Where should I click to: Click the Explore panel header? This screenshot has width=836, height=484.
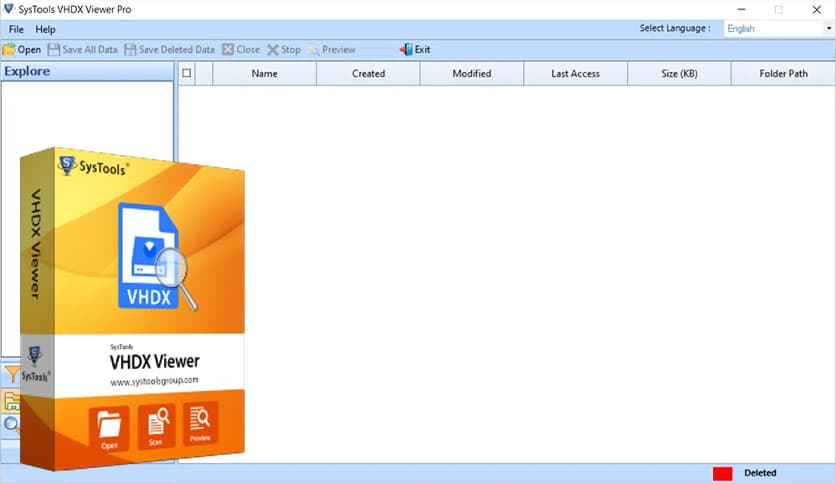click(87, 71)
